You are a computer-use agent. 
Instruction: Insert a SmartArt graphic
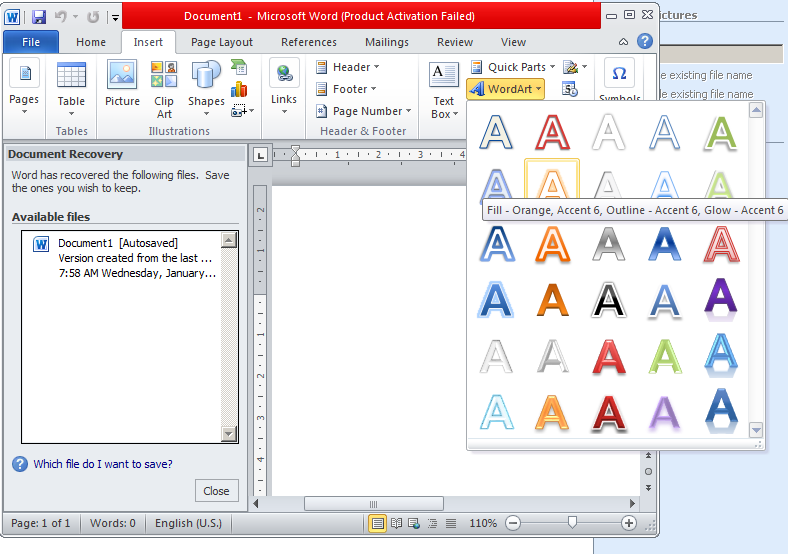pos(239,67)
